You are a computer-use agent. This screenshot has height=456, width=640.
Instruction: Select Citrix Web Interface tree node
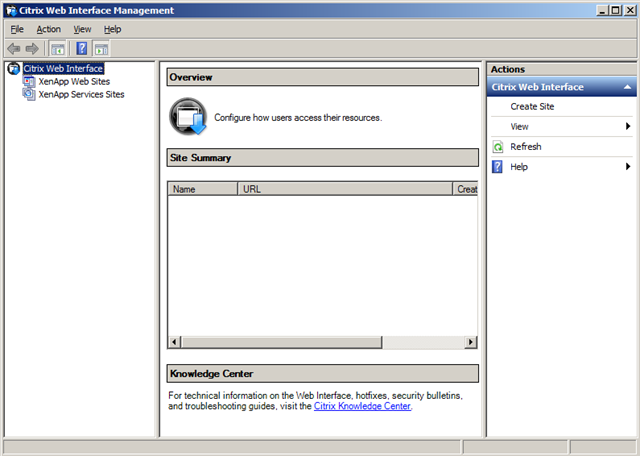[63, 69]
